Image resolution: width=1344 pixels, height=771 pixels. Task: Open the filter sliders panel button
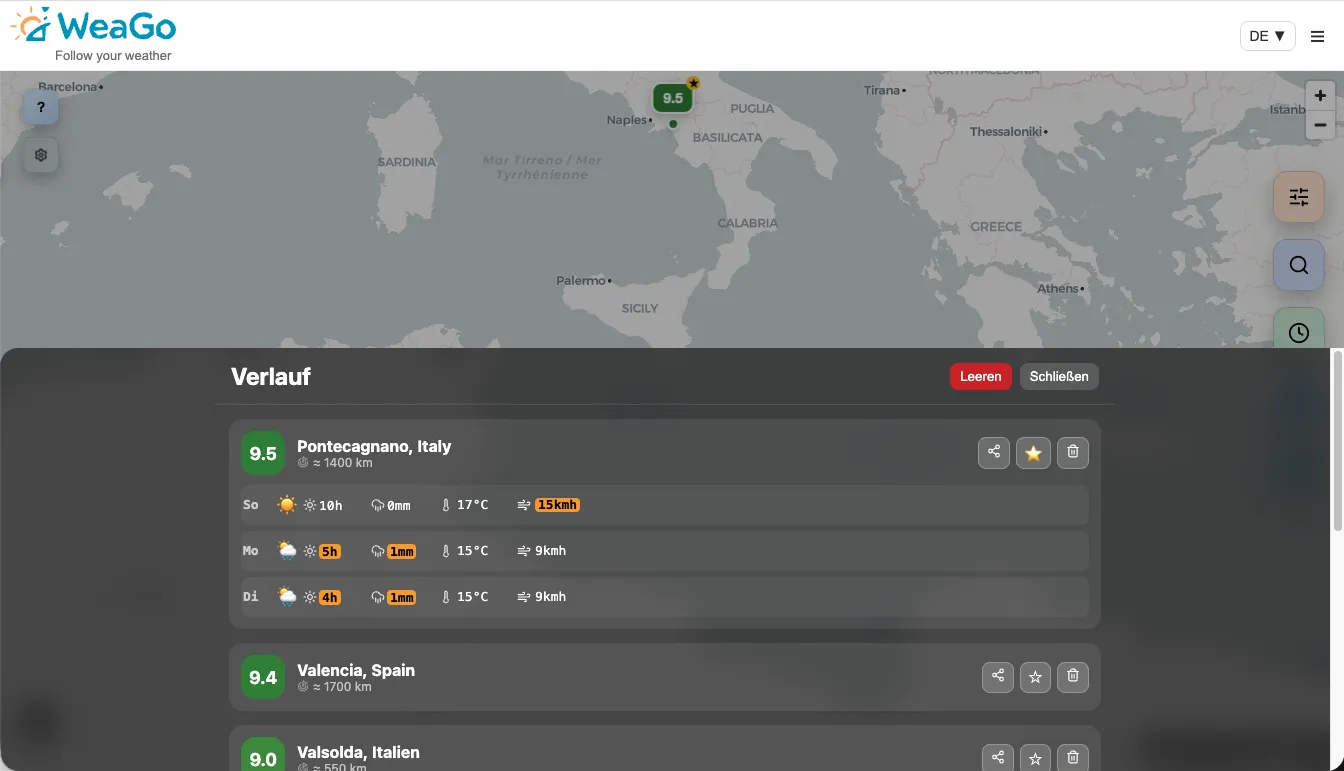pyautogui.click(x=1298, y=197)
